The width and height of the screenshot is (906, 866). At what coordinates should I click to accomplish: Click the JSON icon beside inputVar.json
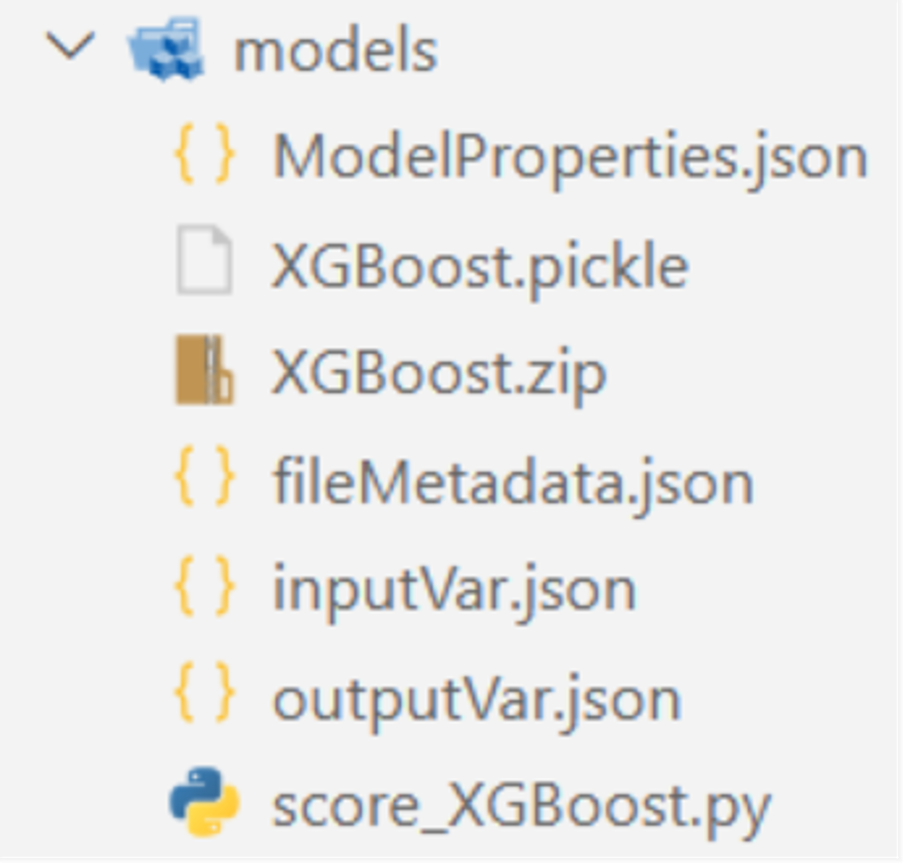tap(205, 589)
